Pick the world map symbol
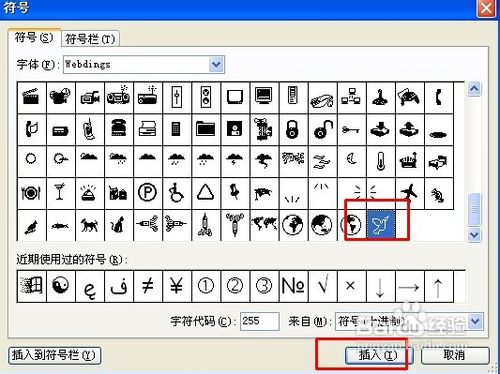The width and height of the screenshot is (500, 374). coord(264,225)
